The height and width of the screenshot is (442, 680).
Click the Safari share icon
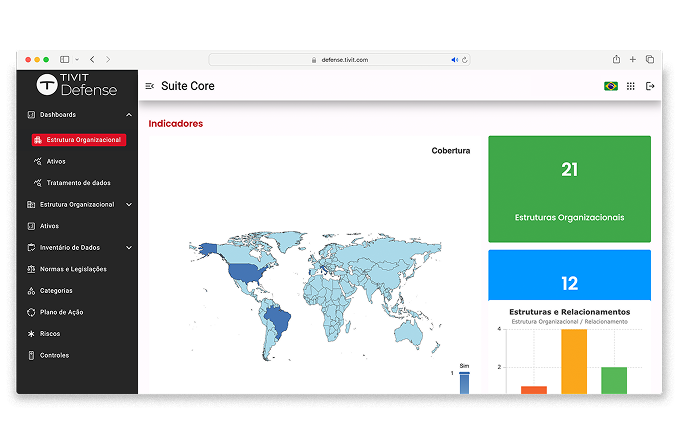tap(616, 60)
